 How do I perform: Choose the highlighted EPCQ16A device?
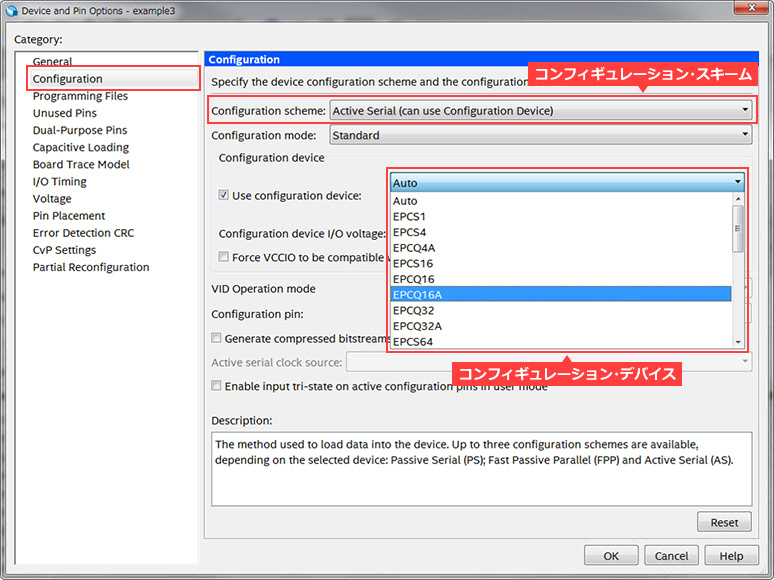pyautogui.click(x=561, y=295)
